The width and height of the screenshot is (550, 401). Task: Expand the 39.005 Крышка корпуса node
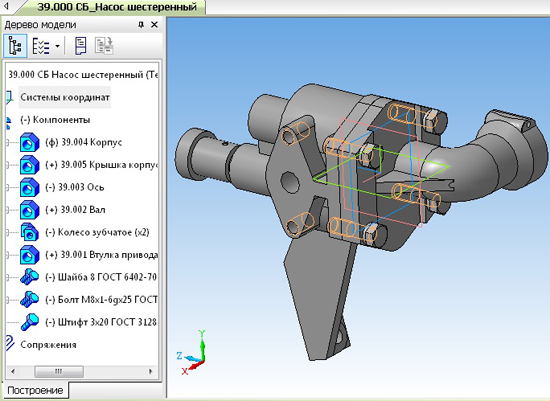point(8,165)
